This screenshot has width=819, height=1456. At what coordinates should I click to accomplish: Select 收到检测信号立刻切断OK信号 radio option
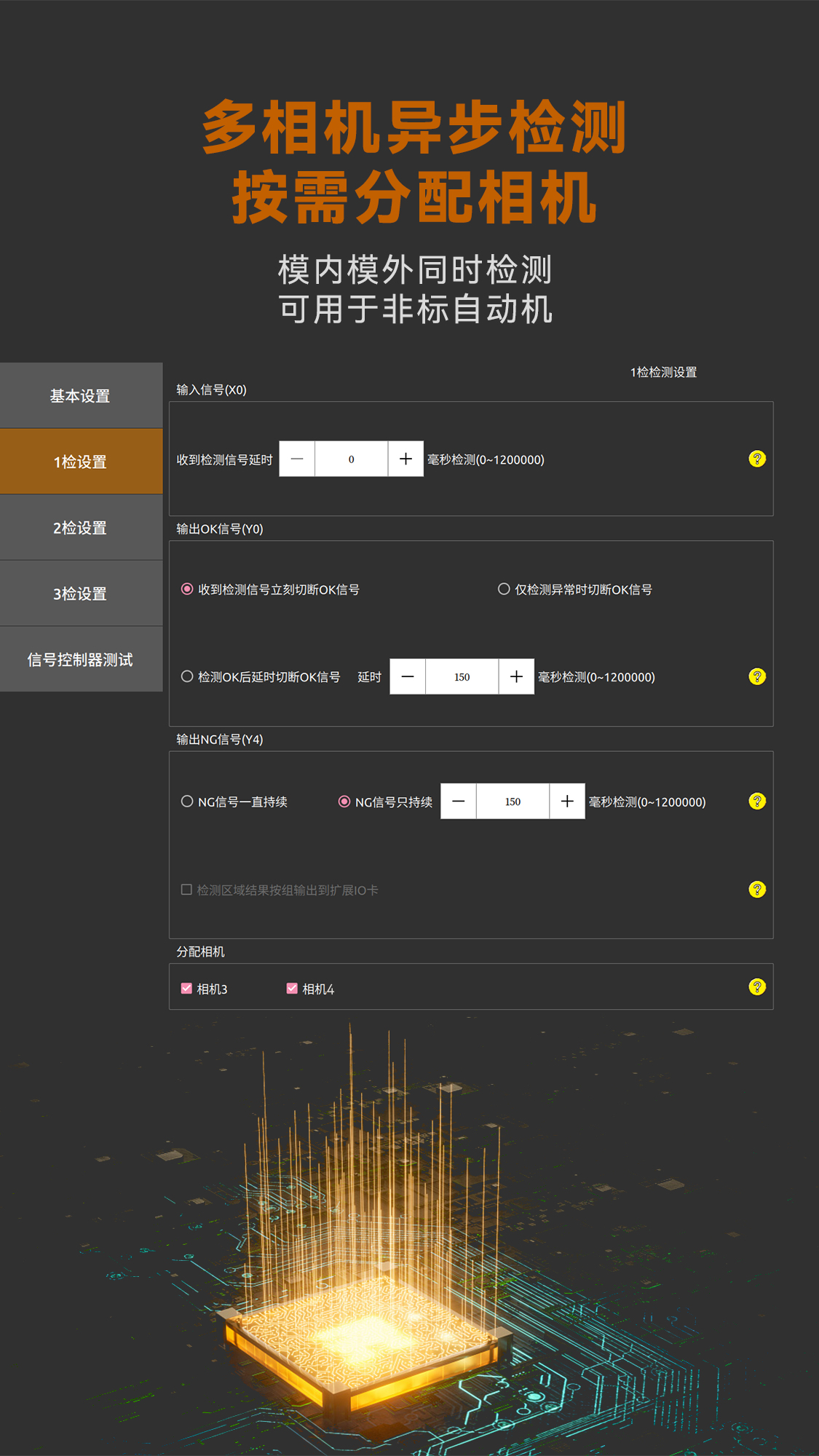(x=187, y=589)
